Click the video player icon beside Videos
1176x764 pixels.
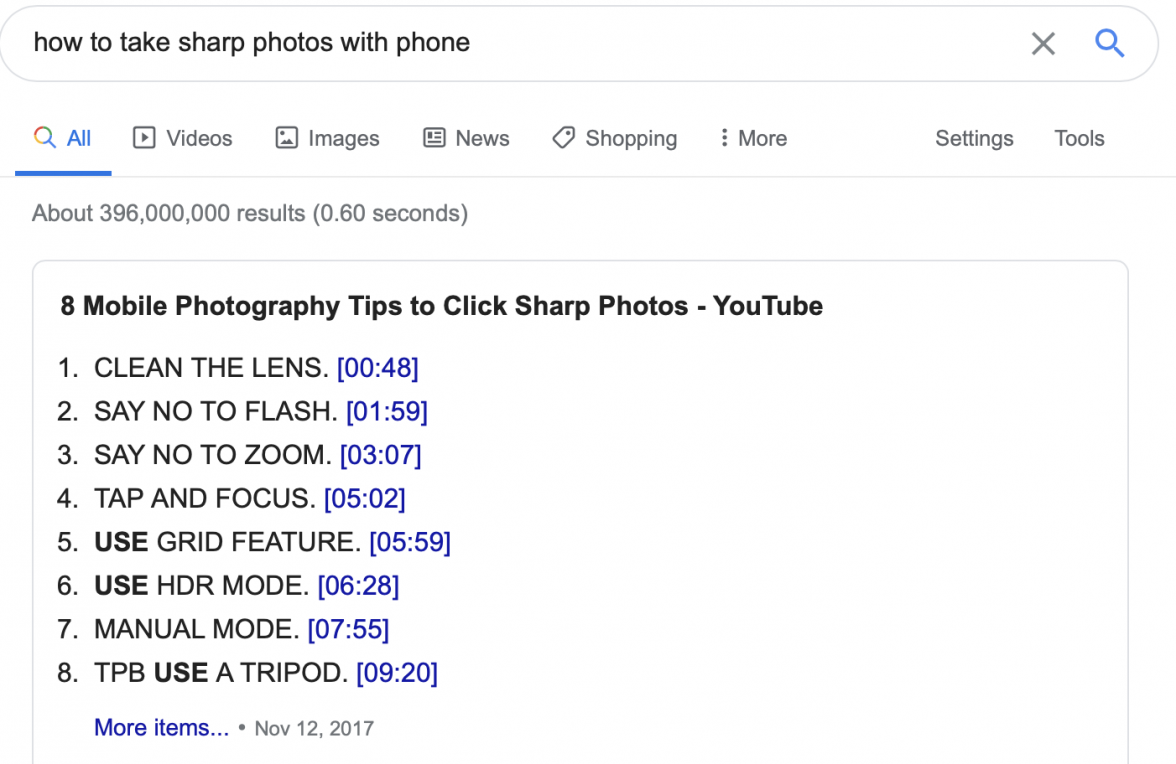click(146, 138)
